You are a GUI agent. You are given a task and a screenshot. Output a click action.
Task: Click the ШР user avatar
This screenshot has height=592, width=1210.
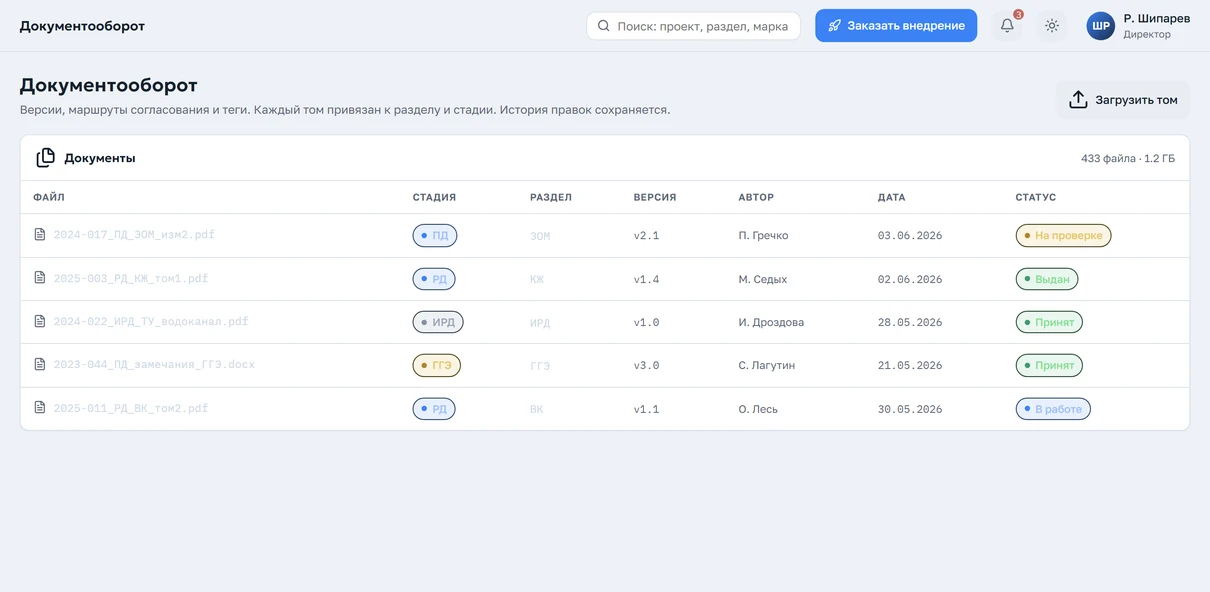(1101, 26)
